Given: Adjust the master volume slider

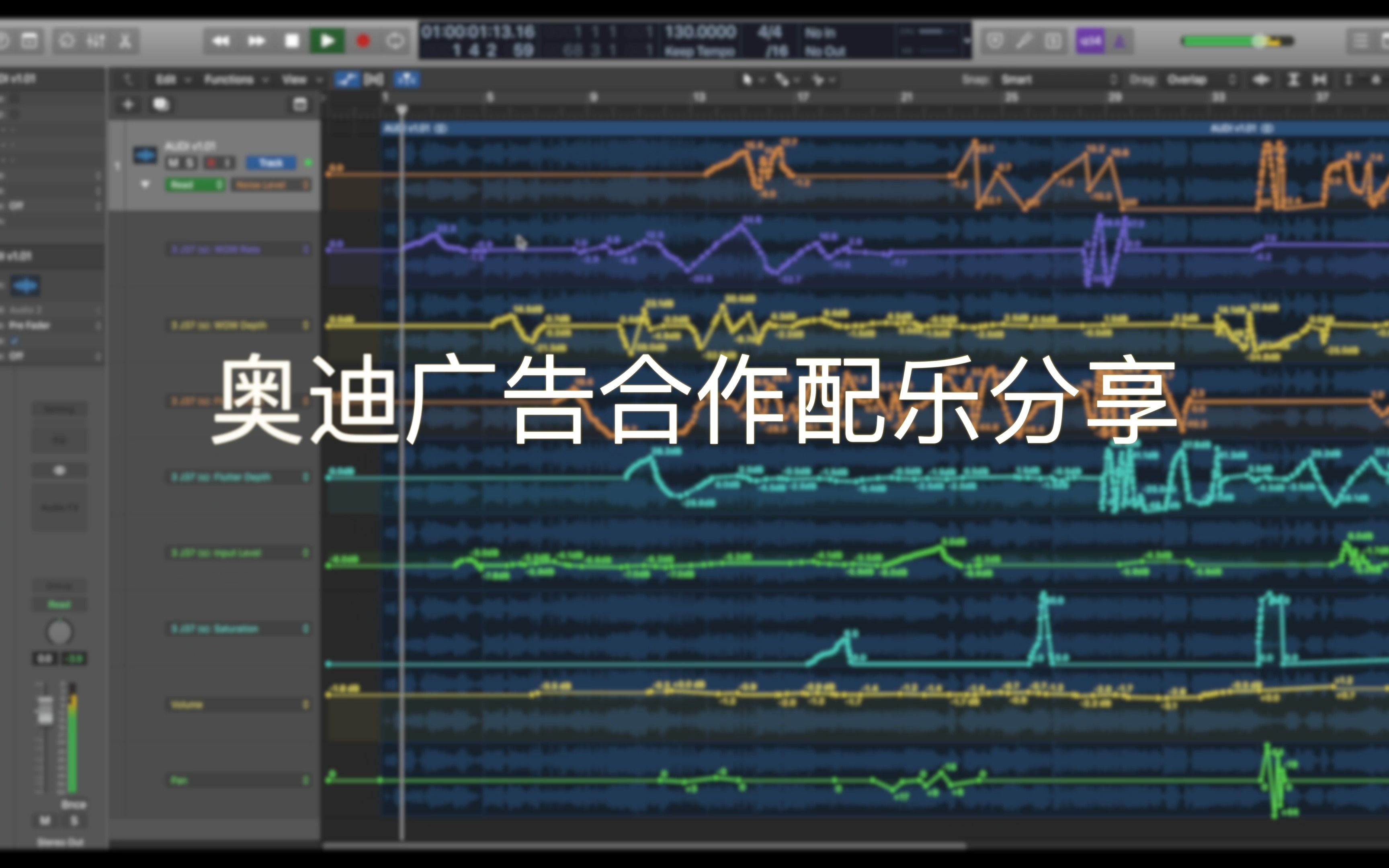Looking at the screenshot, I should coord(1237,41).
